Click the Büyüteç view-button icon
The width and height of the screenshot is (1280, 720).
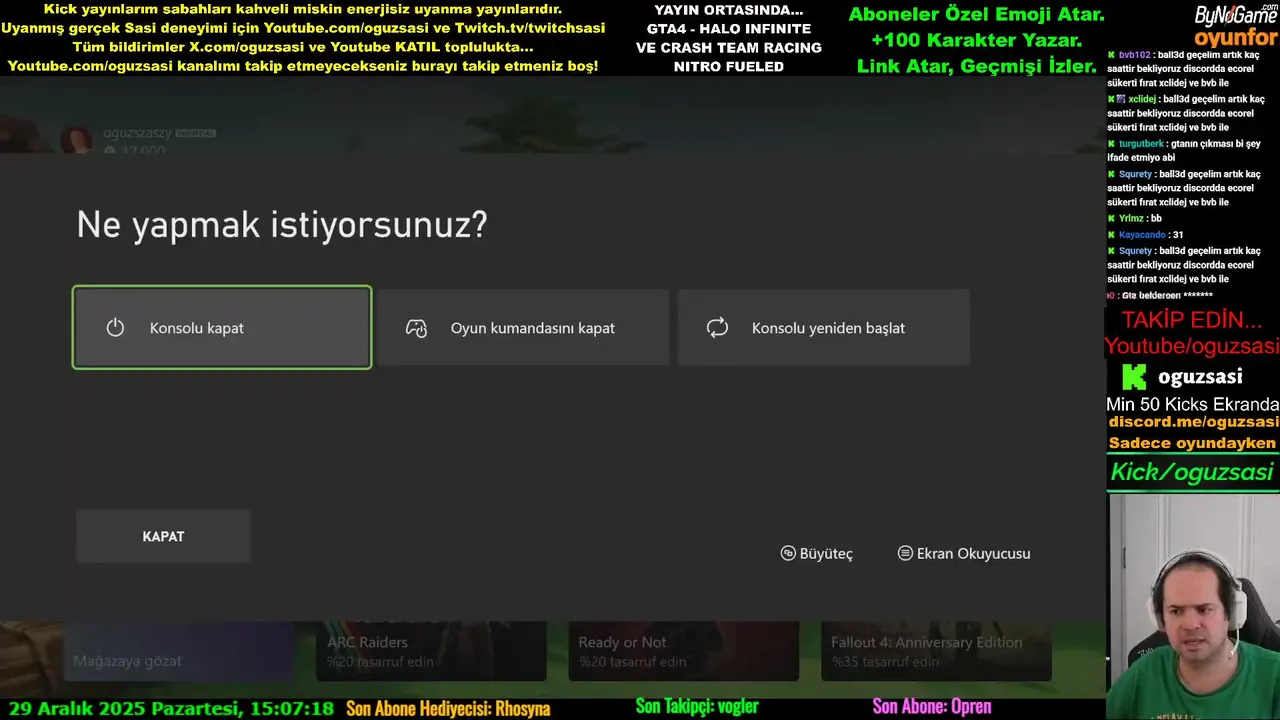click(x=788, y=553)
